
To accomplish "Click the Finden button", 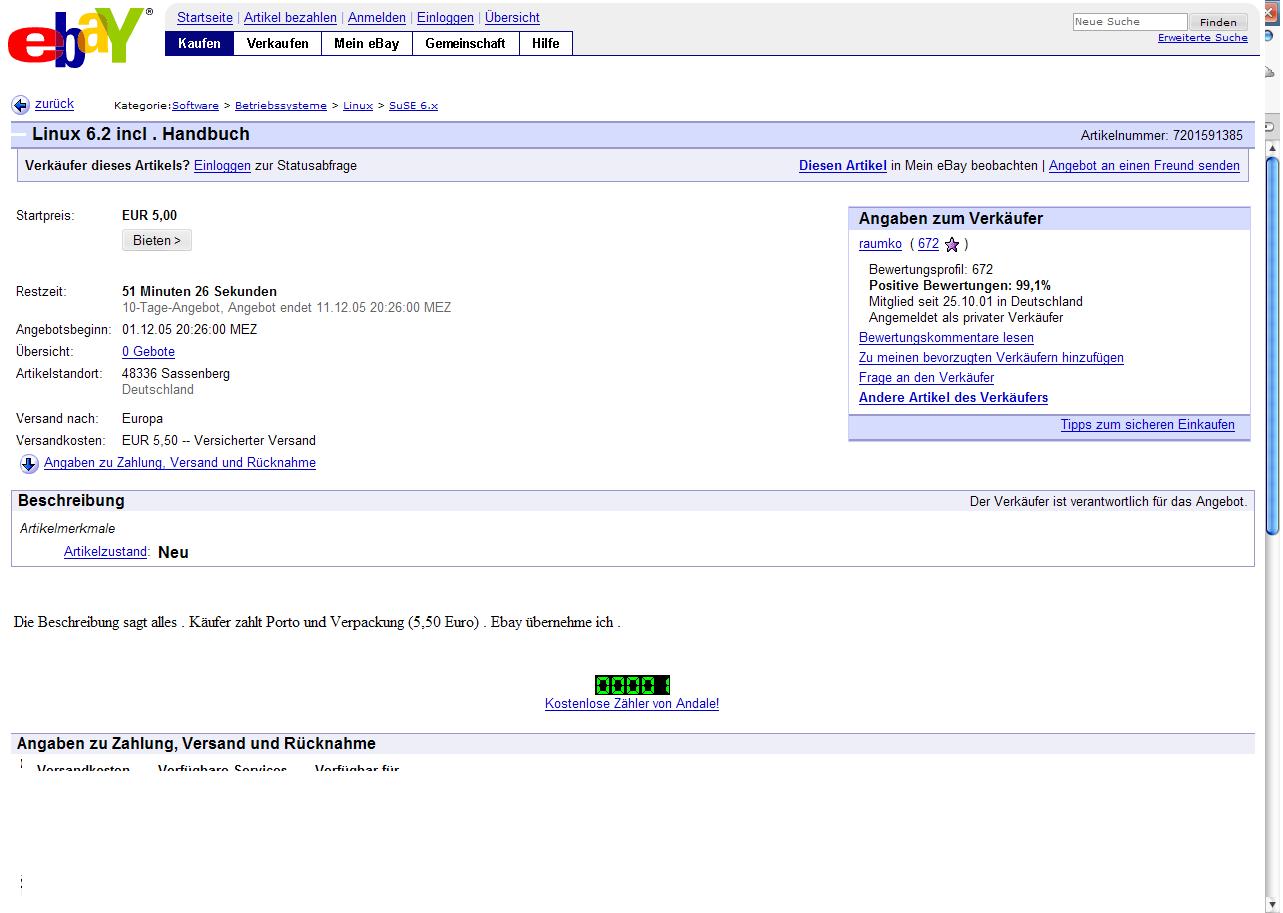I will pyautogui.click(x=1218, y=22).
